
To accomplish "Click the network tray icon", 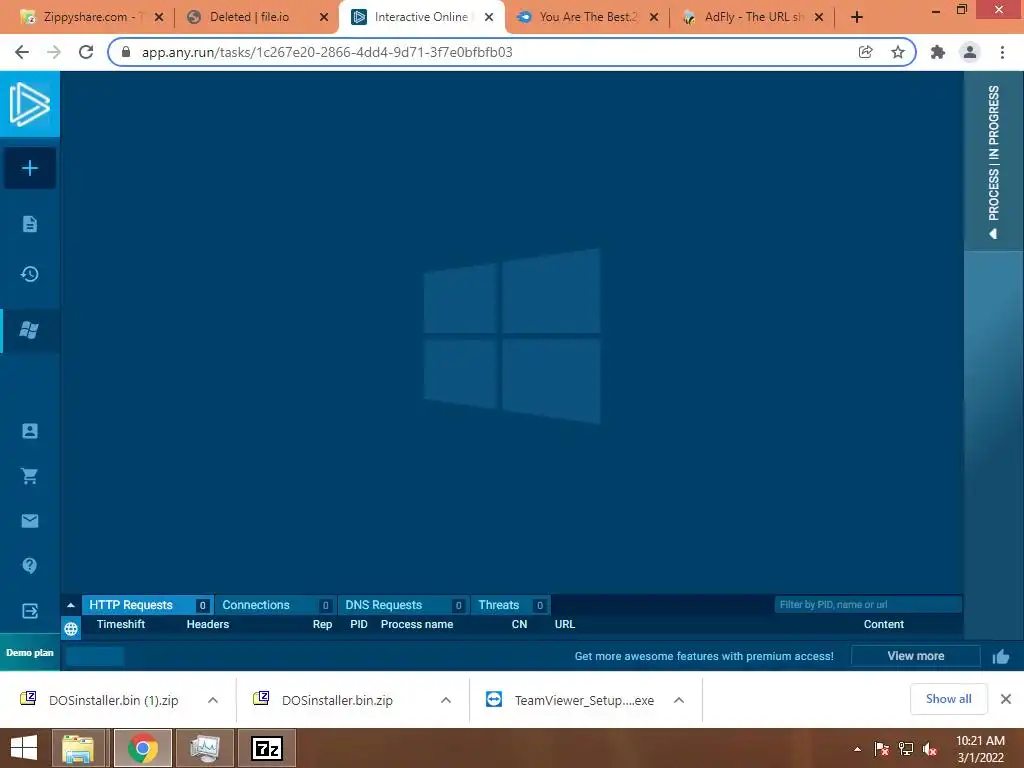I will pyautogui.click(x=906, y=749).
